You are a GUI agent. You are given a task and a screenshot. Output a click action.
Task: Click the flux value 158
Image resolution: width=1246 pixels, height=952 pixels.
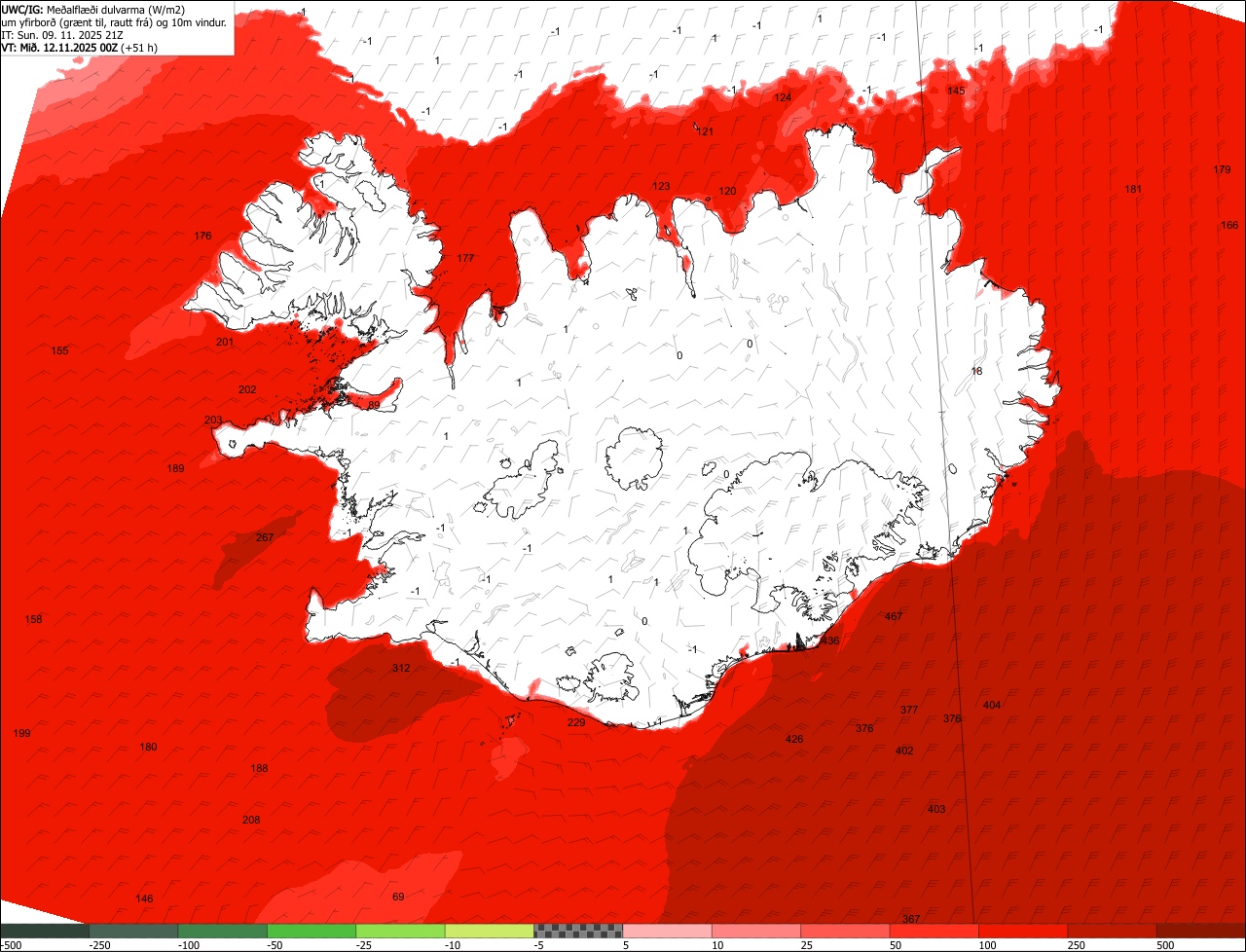tap(33, 619)
